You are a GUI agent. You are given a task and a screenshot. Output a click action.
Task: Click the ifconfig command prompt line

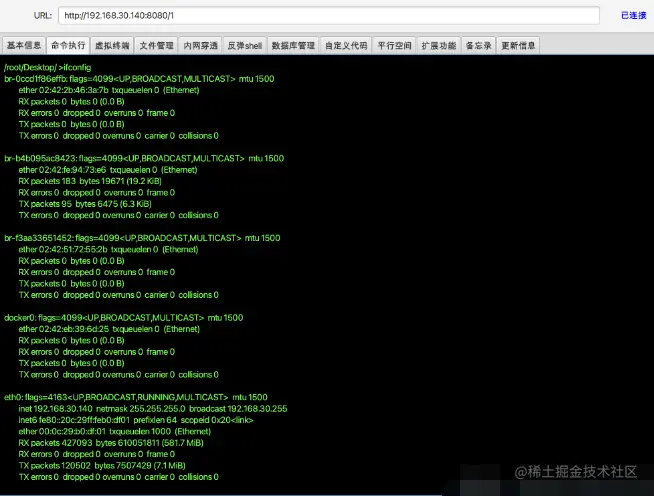(x=48, y=67)
